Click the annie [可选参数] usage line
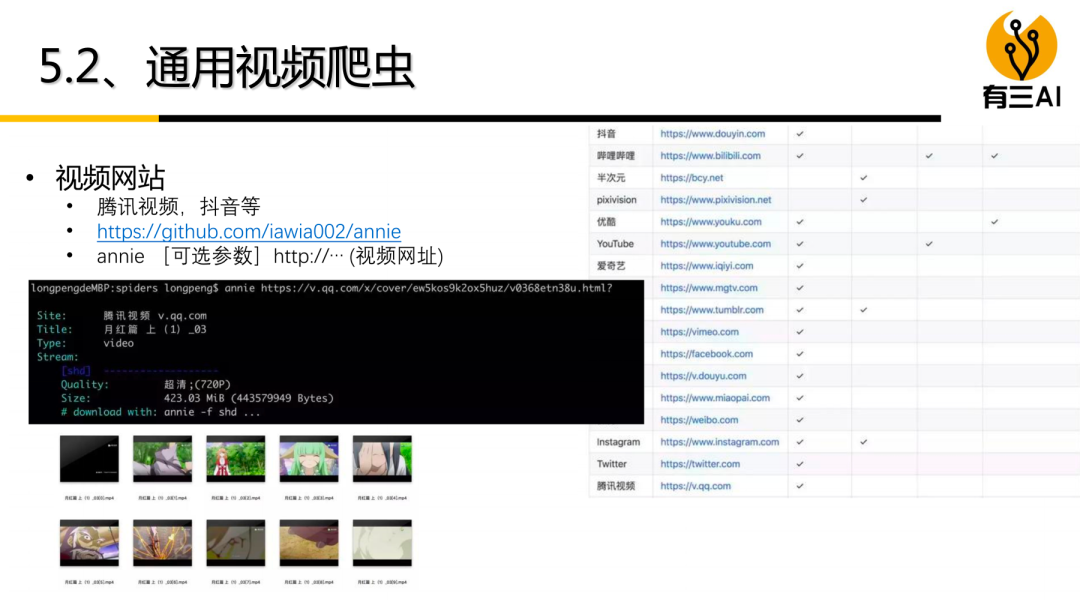Viewport: 1080px width, 608px height. tap(270, 256)
